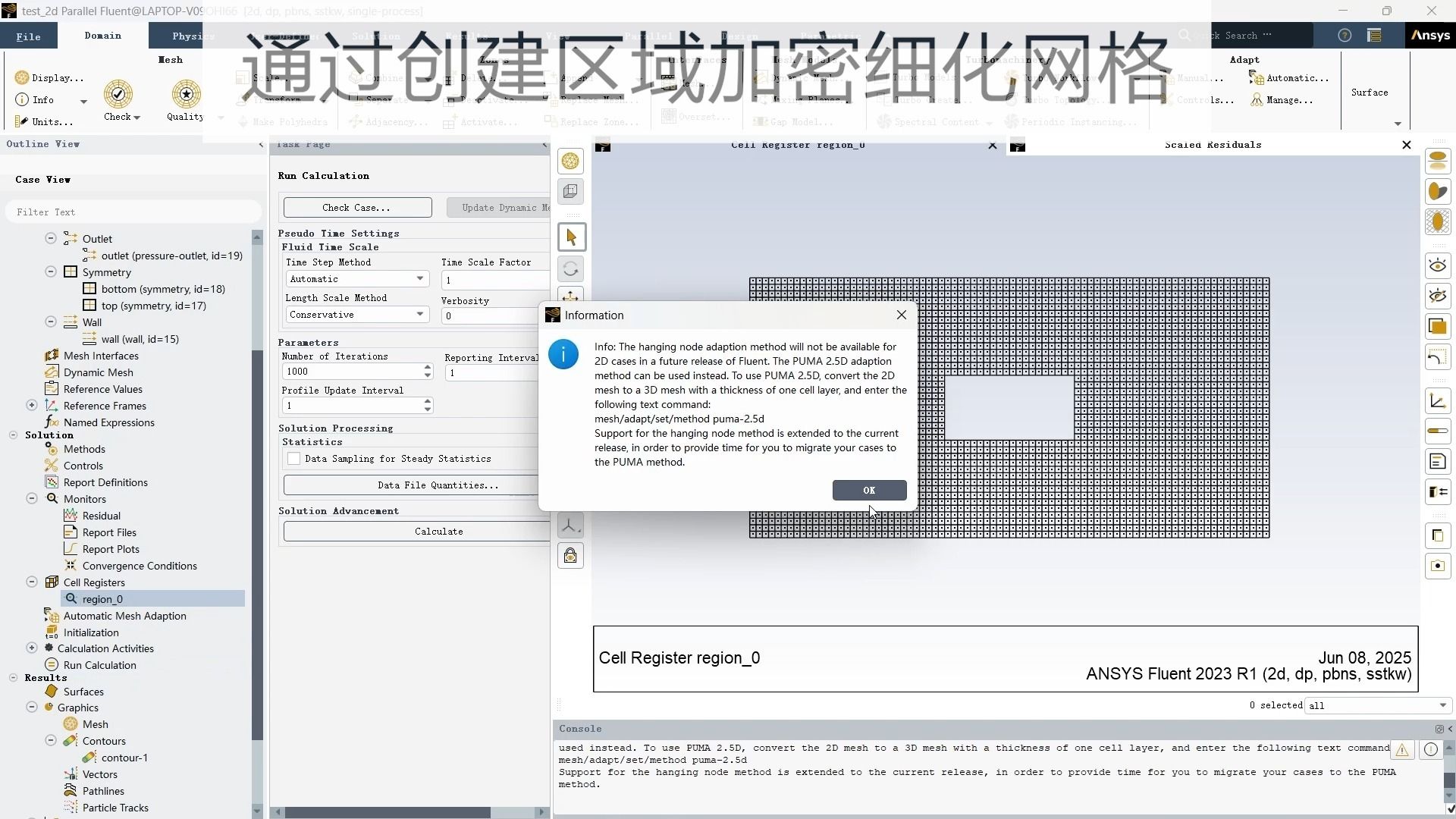Click the Outline View vertical scrollbar
The height and width of the screenshot is (819, 1456).
[257, 545]
